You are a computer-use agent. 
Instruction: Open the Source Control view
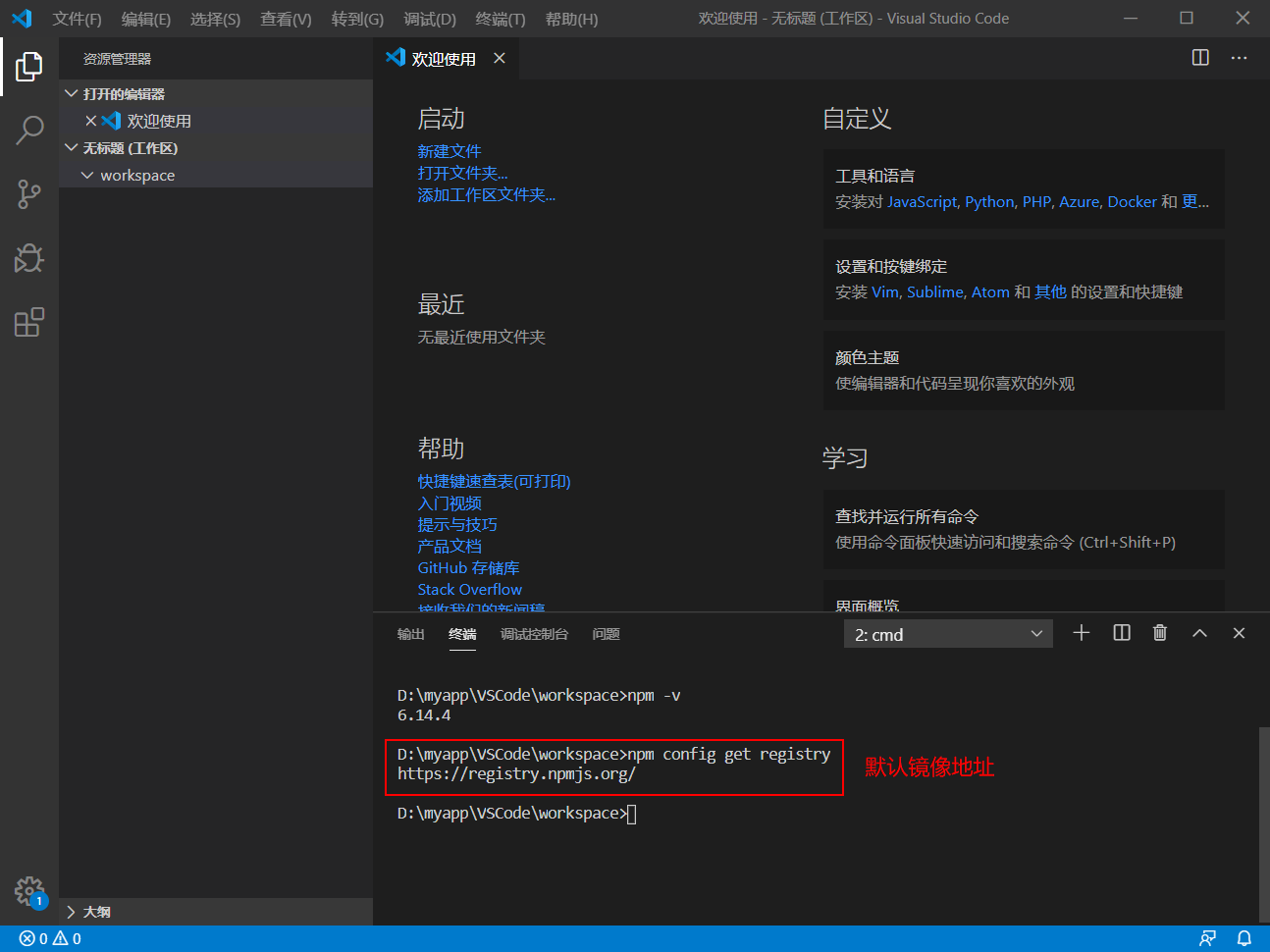coord(29,194)
